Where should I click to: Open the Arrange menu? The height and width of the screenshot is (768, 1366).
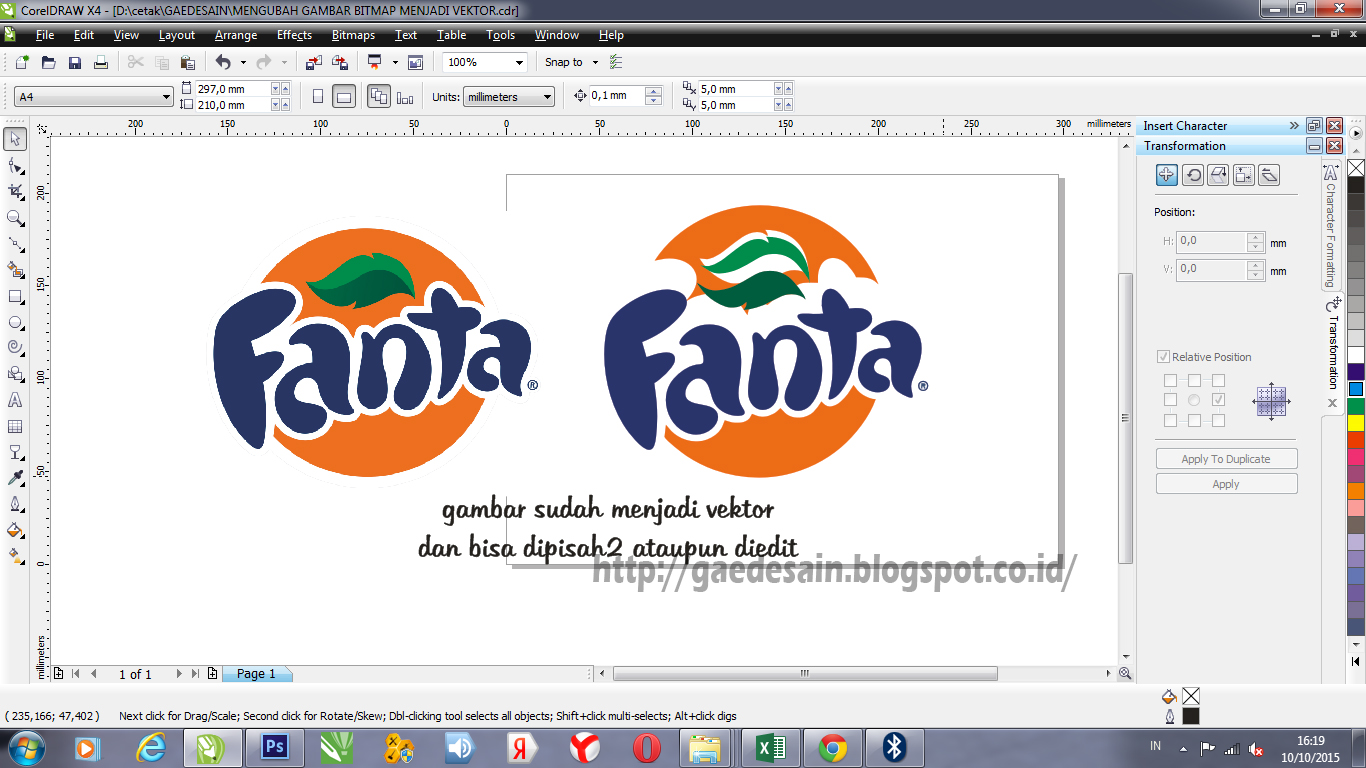(236, 35)
